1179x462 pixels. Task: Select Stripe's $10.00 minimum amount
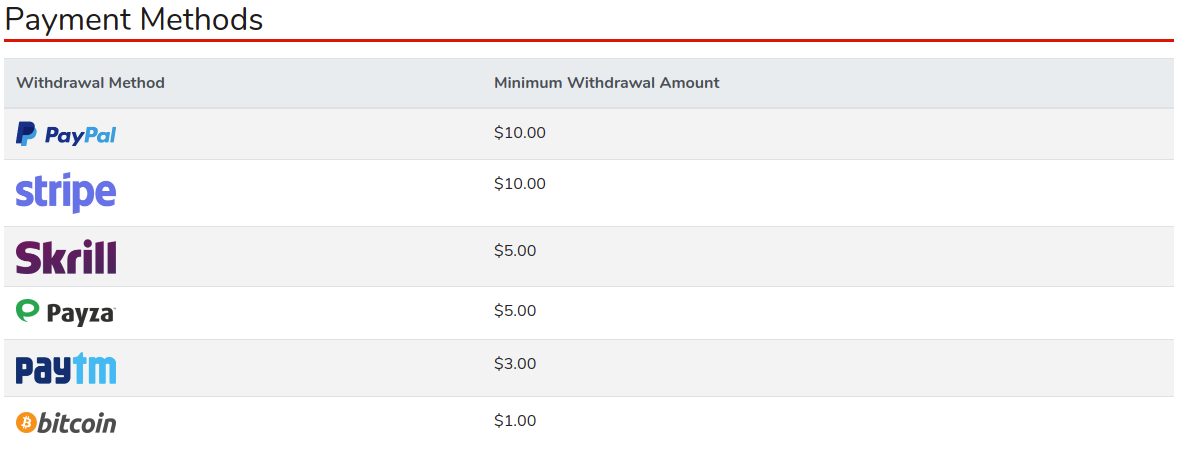pyautogui.click(x=519, y=184)
